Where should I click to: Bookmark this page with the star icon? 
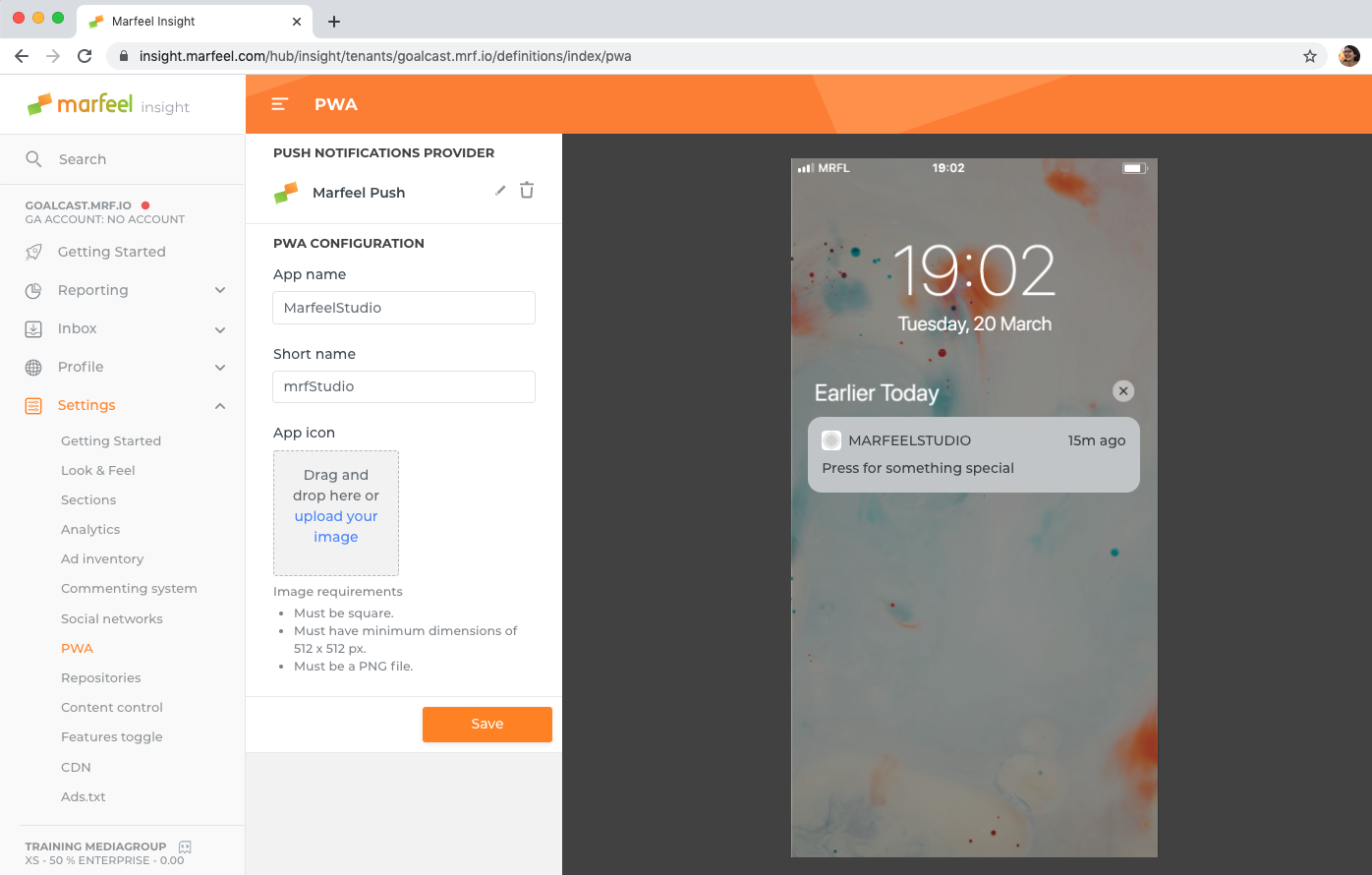[1310, 56]
